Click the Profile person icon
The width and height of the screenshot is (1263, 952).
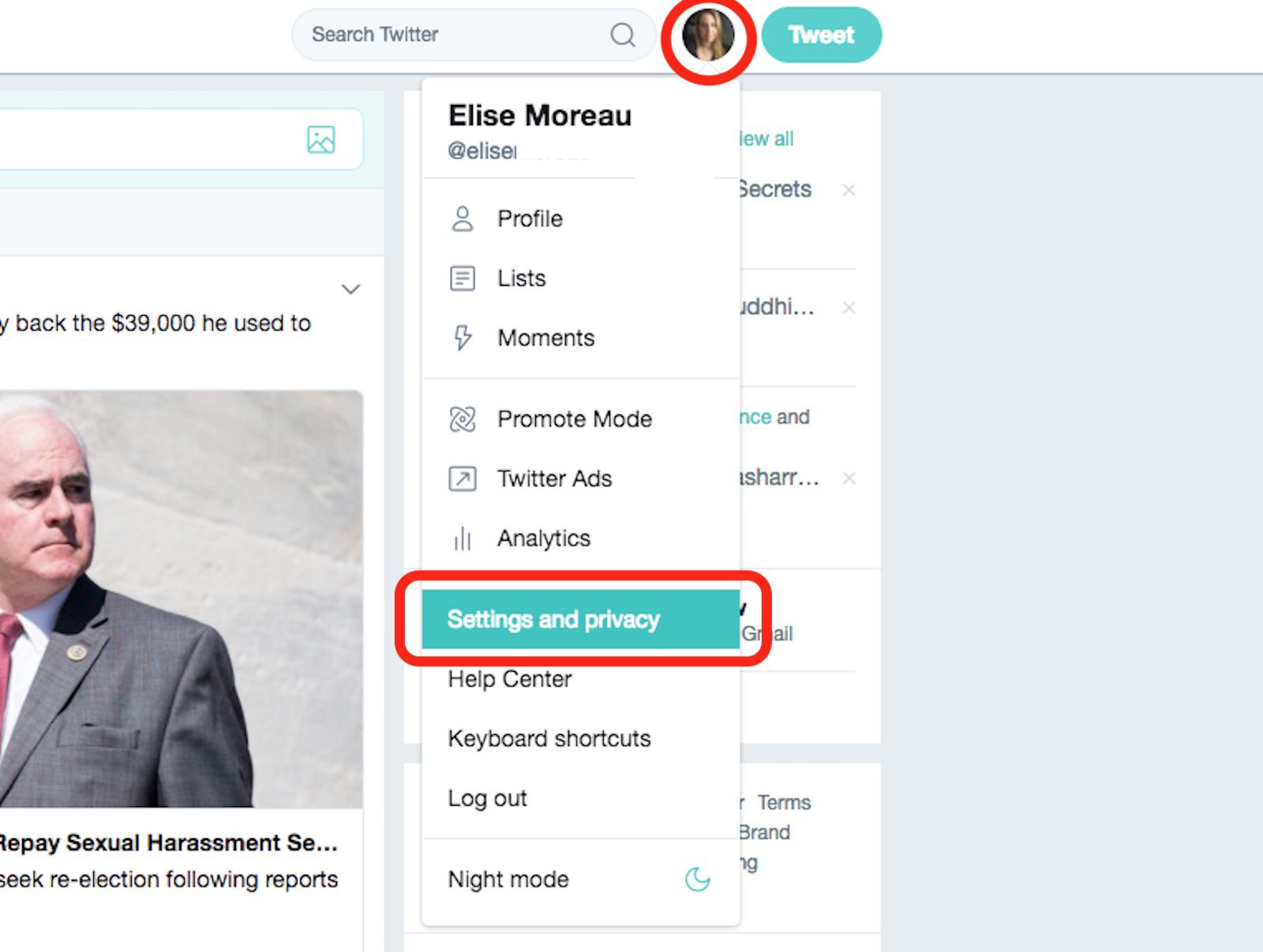(x=463, y=219)
